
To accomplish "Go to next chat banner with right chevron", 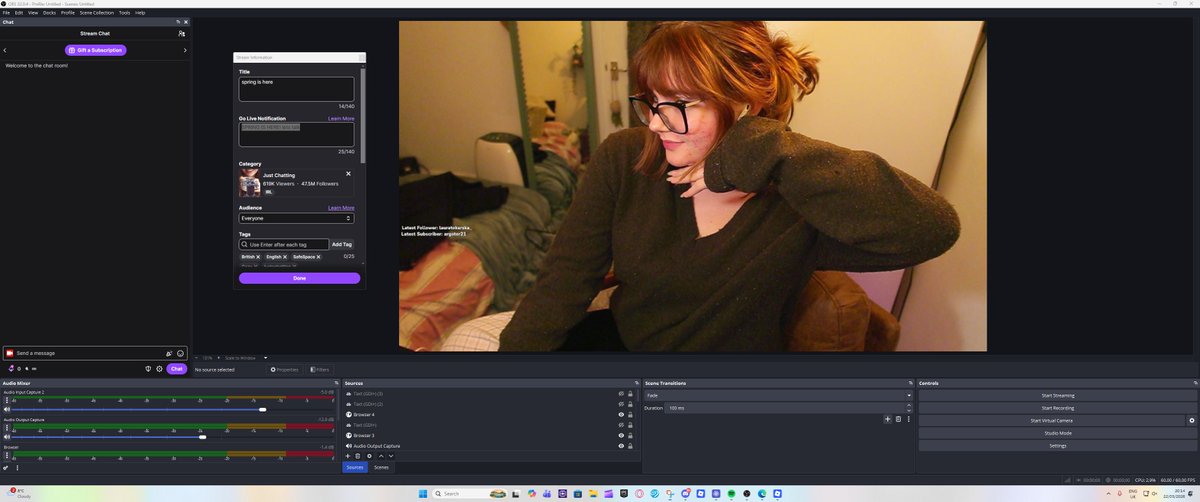I will pyautogui.click(x=185, y=50).
